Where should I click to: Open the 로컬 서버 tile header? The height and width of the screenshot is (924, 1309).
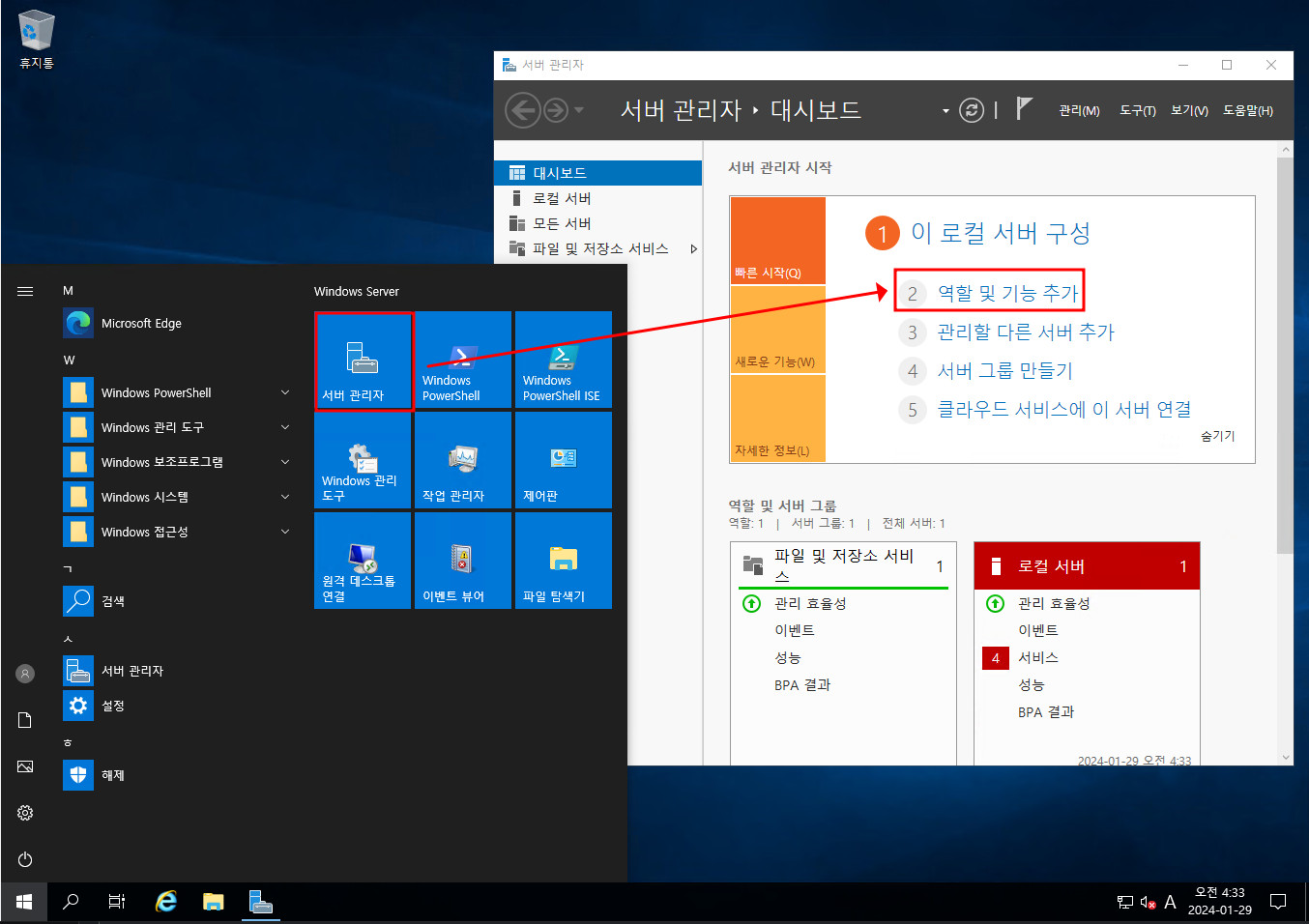click(x=1087, y=566)
